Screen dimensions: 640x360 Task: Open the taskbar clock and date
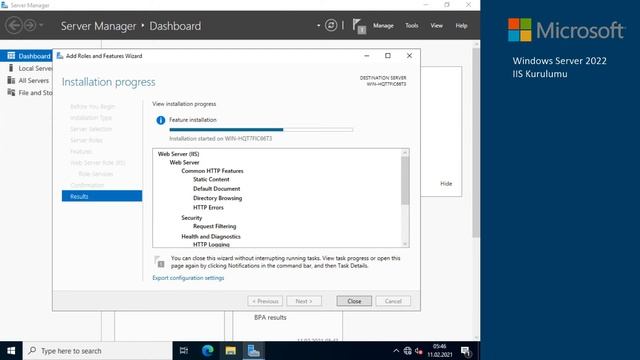(440, 351)
